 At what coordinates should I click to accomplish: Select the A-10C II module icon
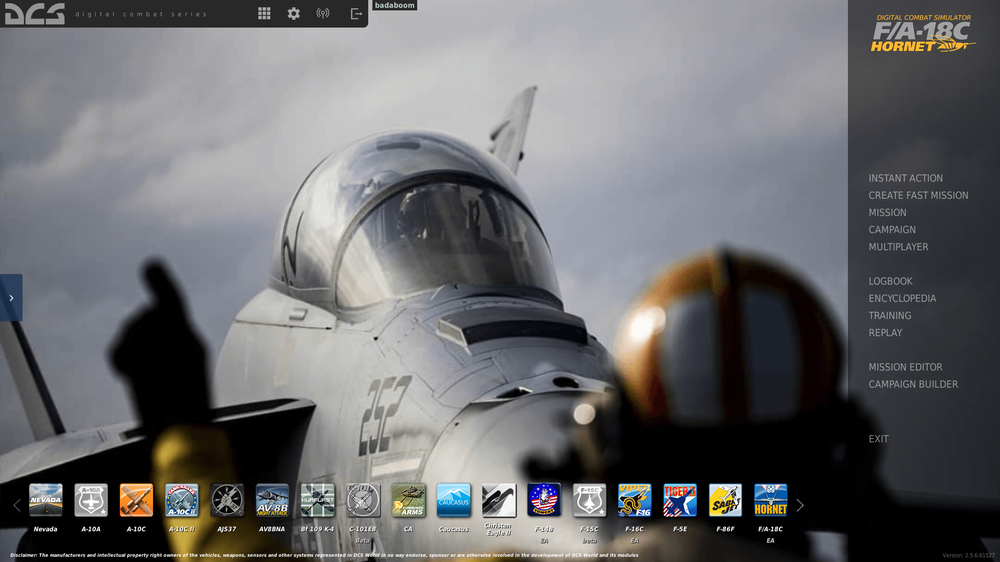click(x=181, y=500)
